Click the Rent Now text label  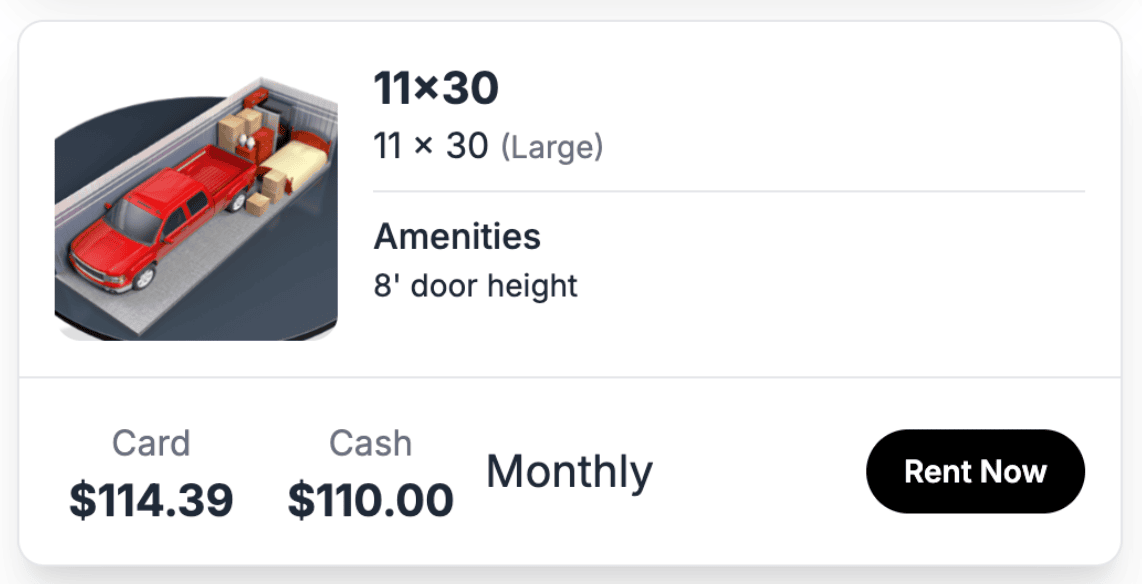(x=974, y=470)
